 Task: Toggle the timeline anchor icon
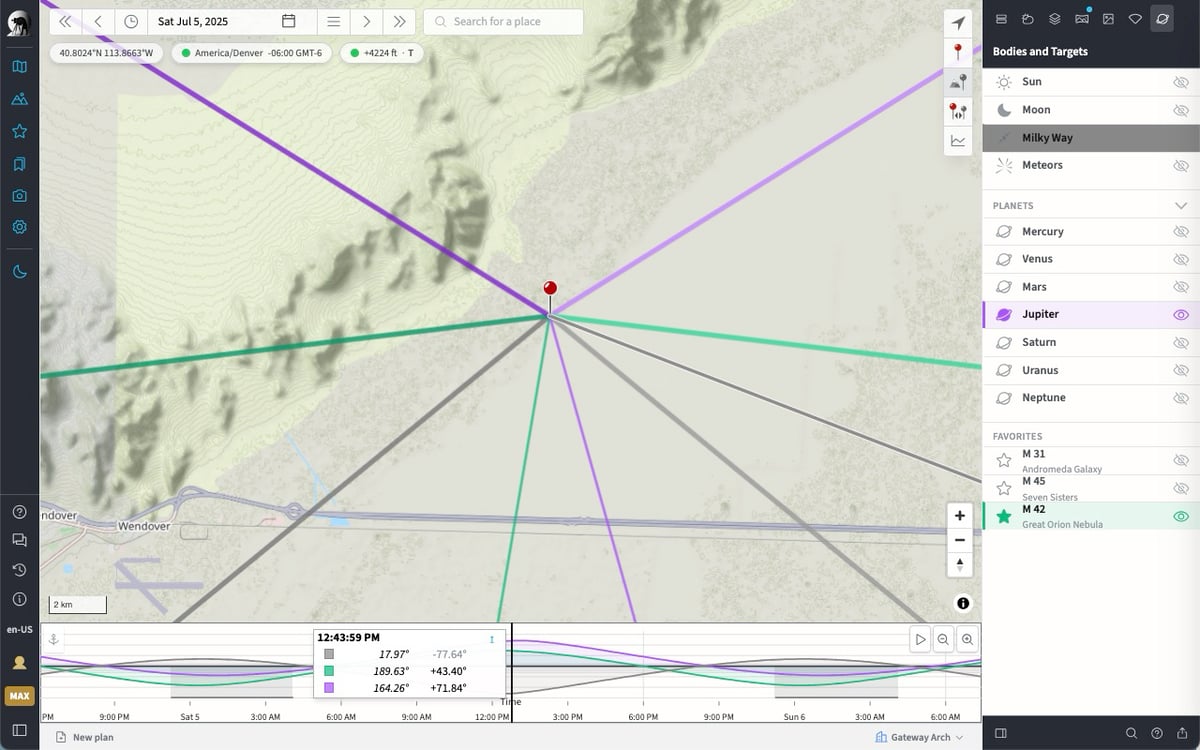point(54,639)
